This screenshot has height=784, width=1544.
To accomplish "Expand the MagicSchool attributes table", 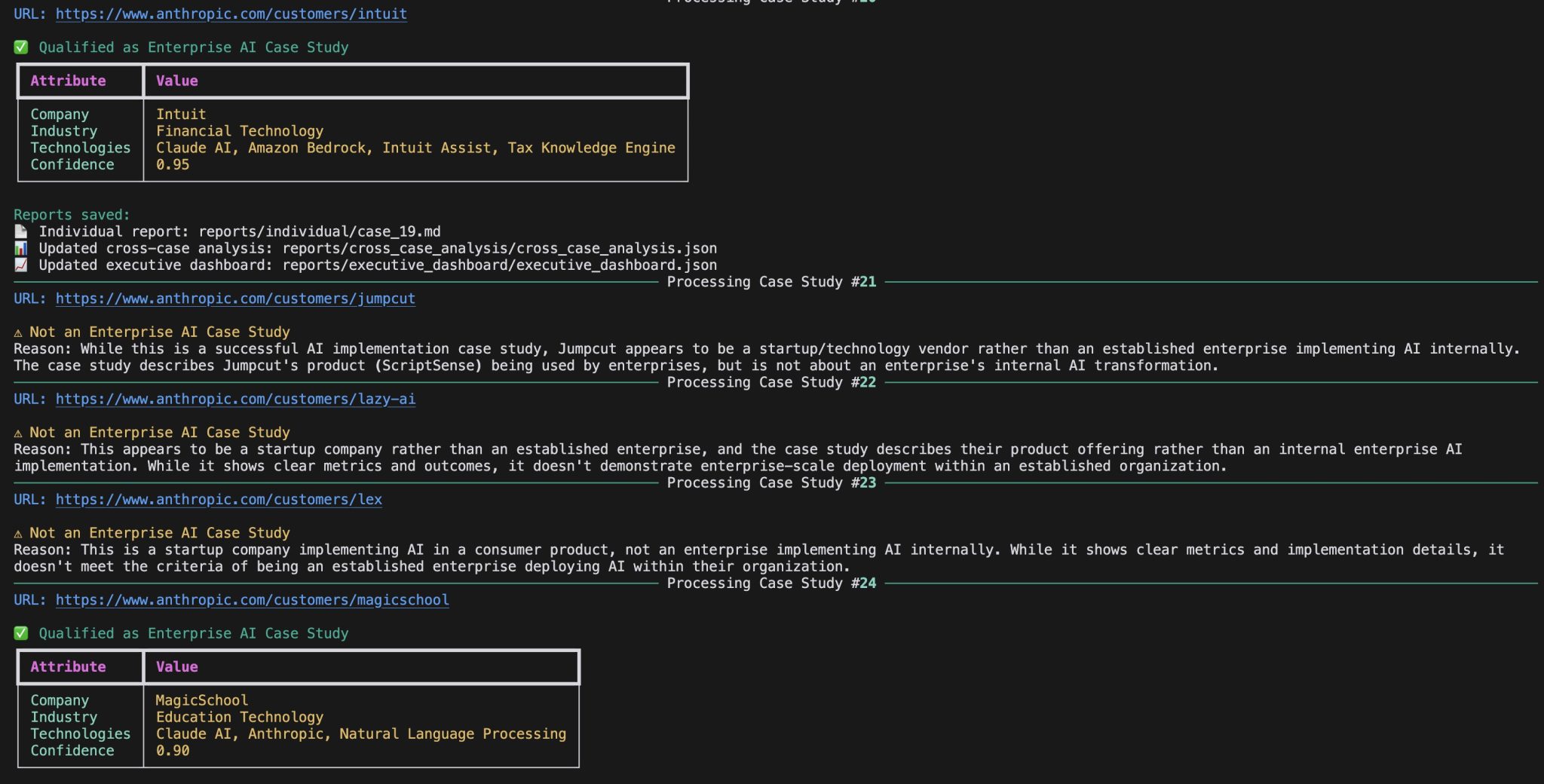I will tap(299, 709).
